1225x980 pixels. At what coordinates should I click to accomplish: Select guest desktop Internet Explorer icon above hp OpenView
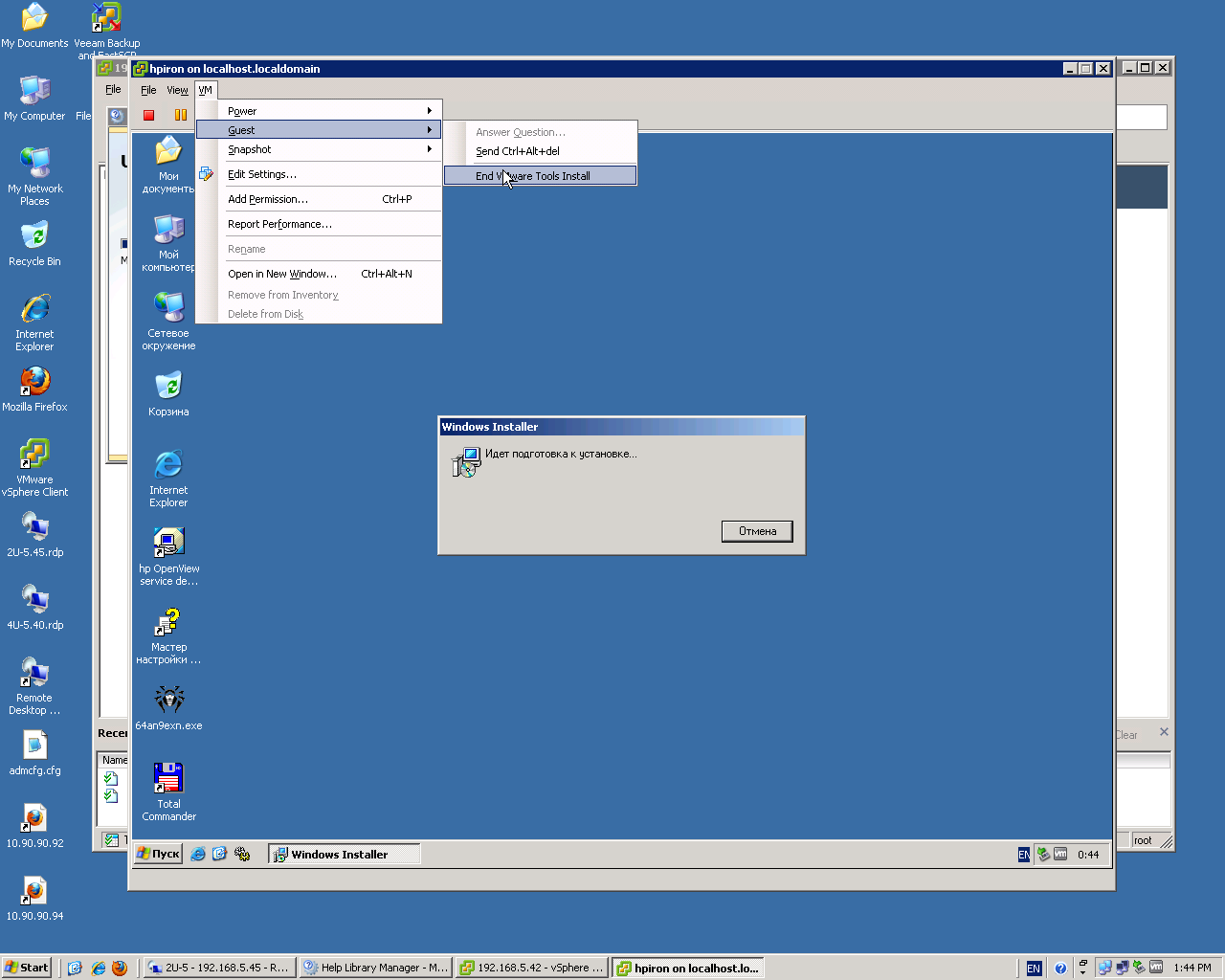pyautogui.click(x=168, y=479)
